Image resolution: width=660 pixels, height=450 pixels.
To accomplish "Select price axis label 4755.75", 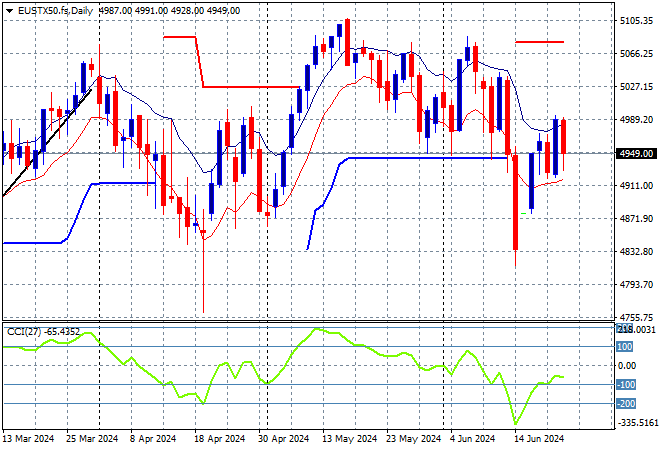I will pyautogui.click(x=636, y=317).
